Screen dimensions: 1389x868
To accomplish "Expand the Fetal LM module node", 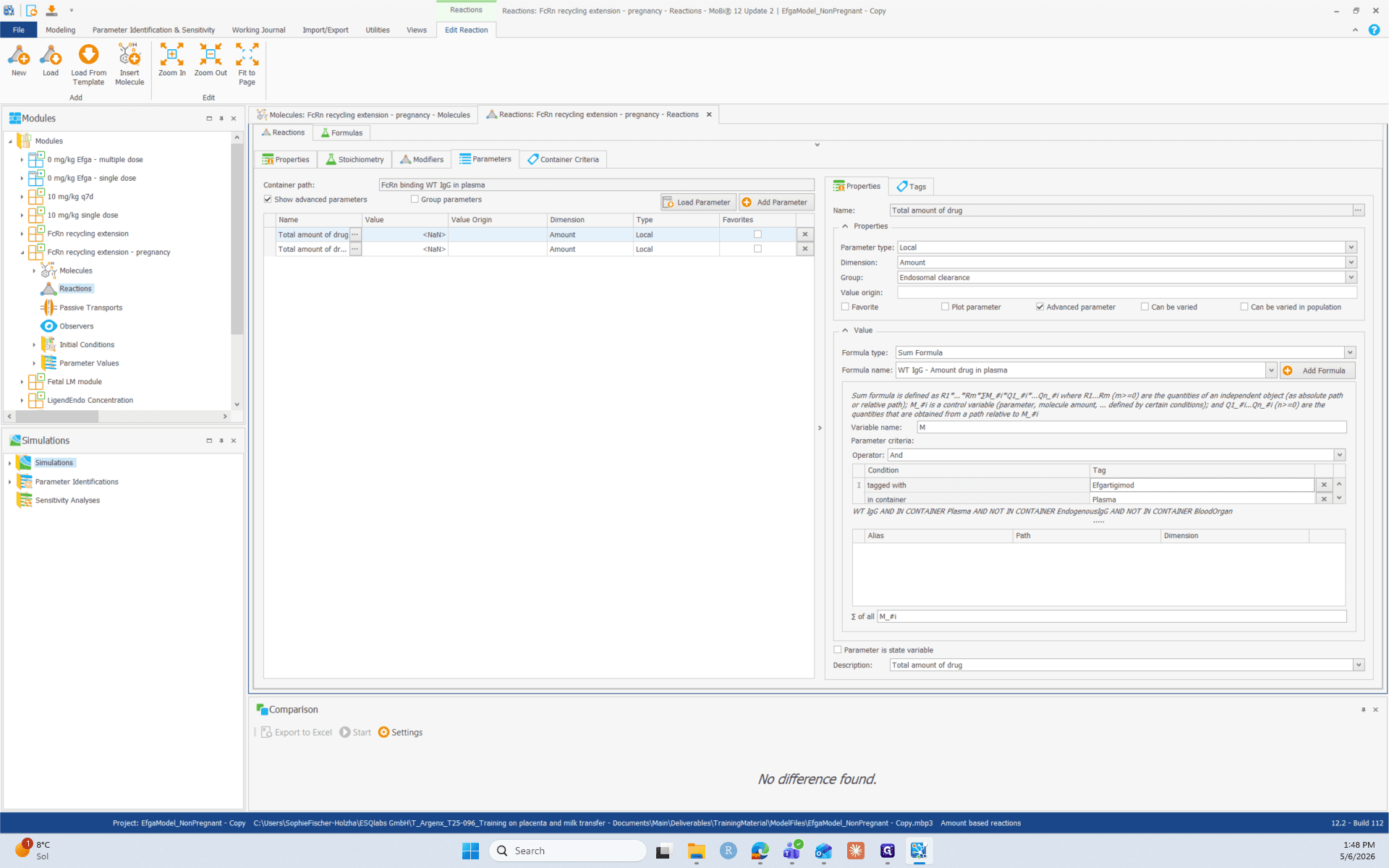I will point(22,382).
